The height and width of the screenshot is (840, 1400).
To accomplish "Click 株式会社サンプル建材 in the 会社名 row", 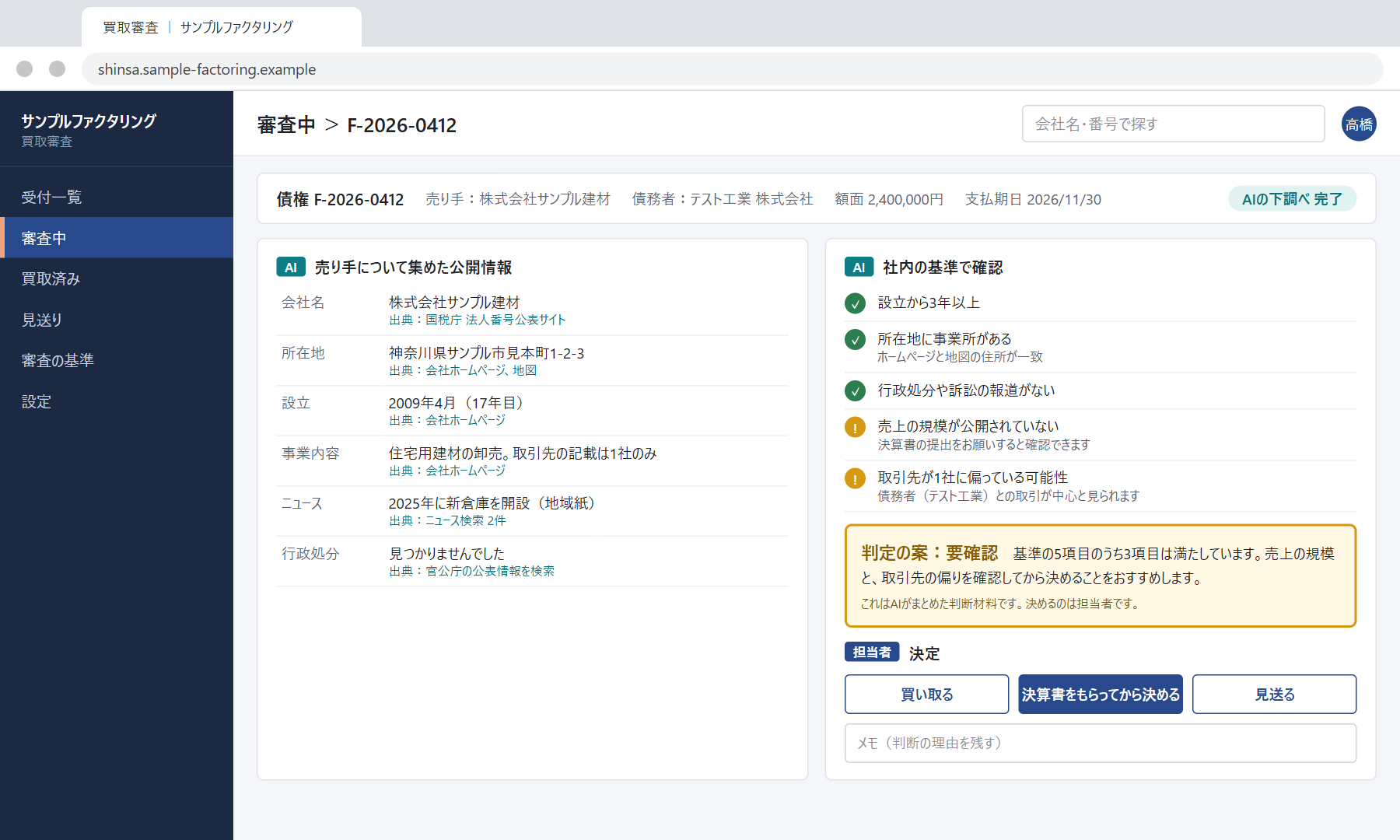I will click(454, 303).
